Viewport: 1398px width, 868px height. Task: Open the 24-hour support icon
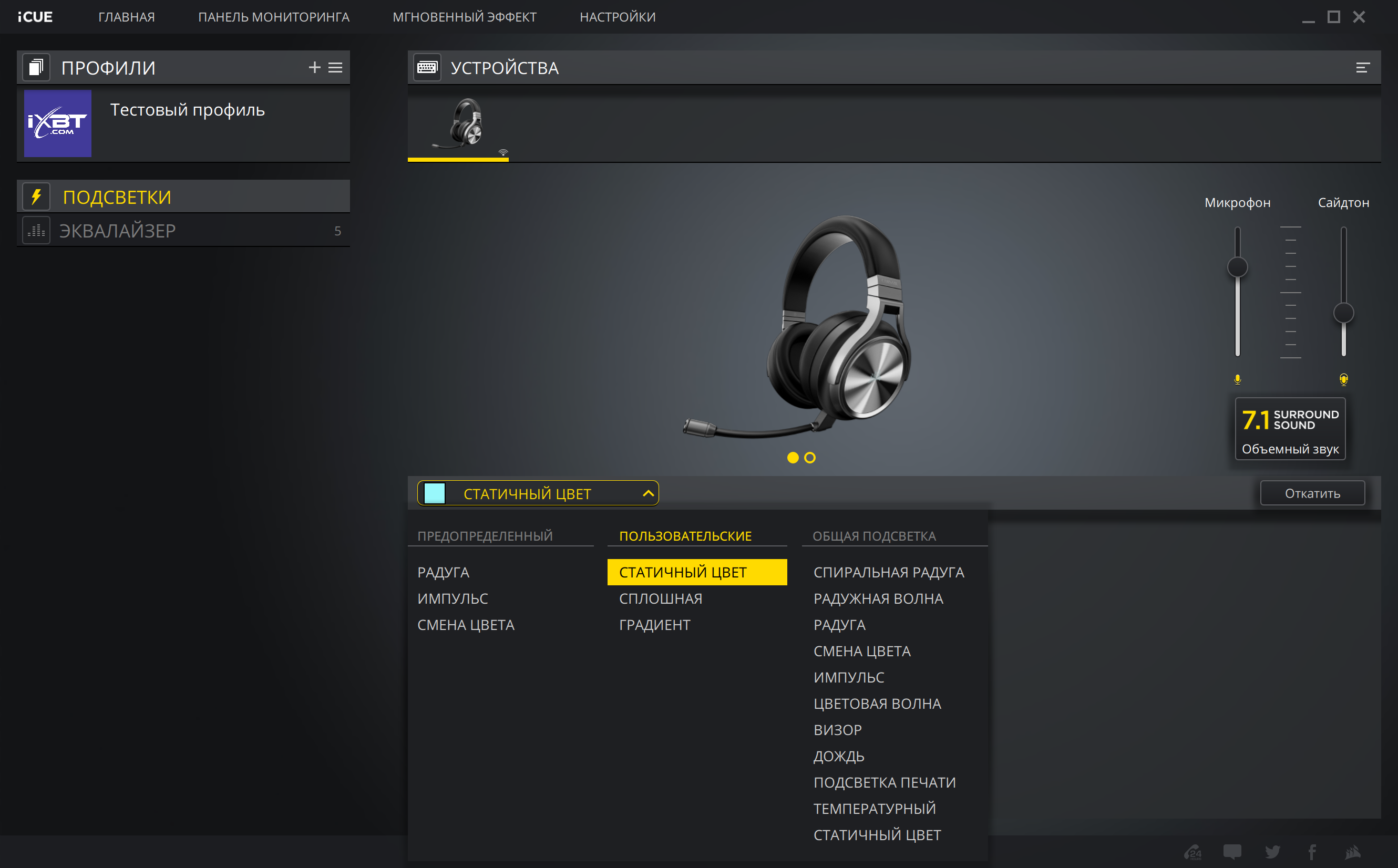1193,851
